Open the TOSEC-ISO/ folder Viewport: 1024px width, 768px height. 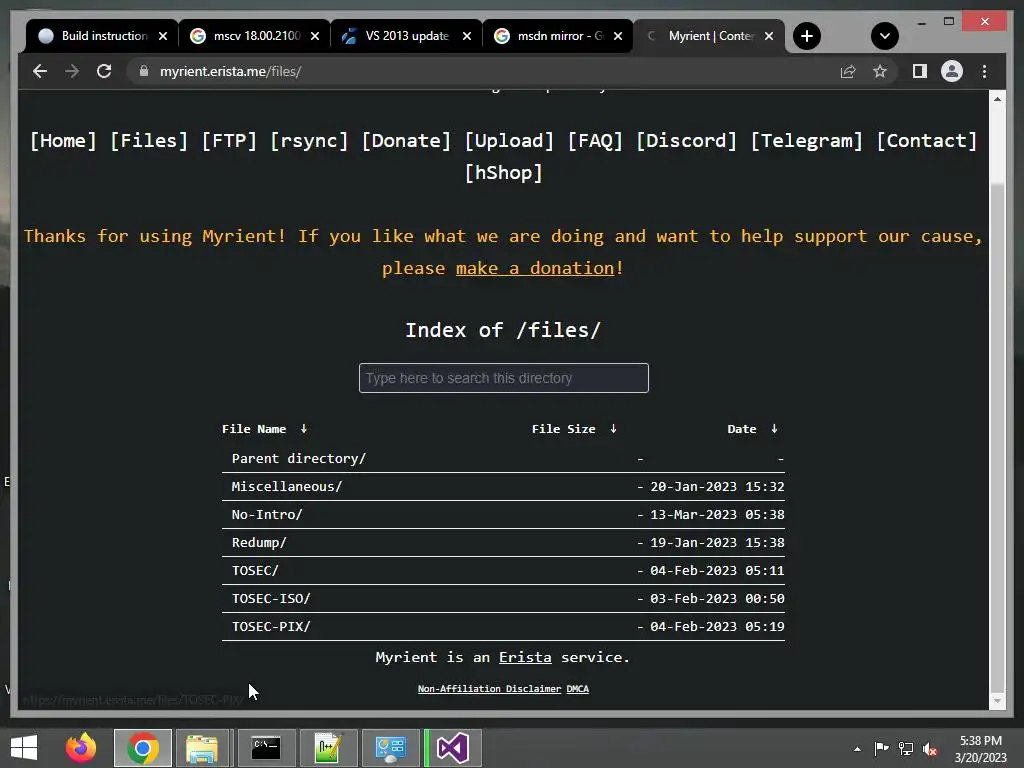271,599
